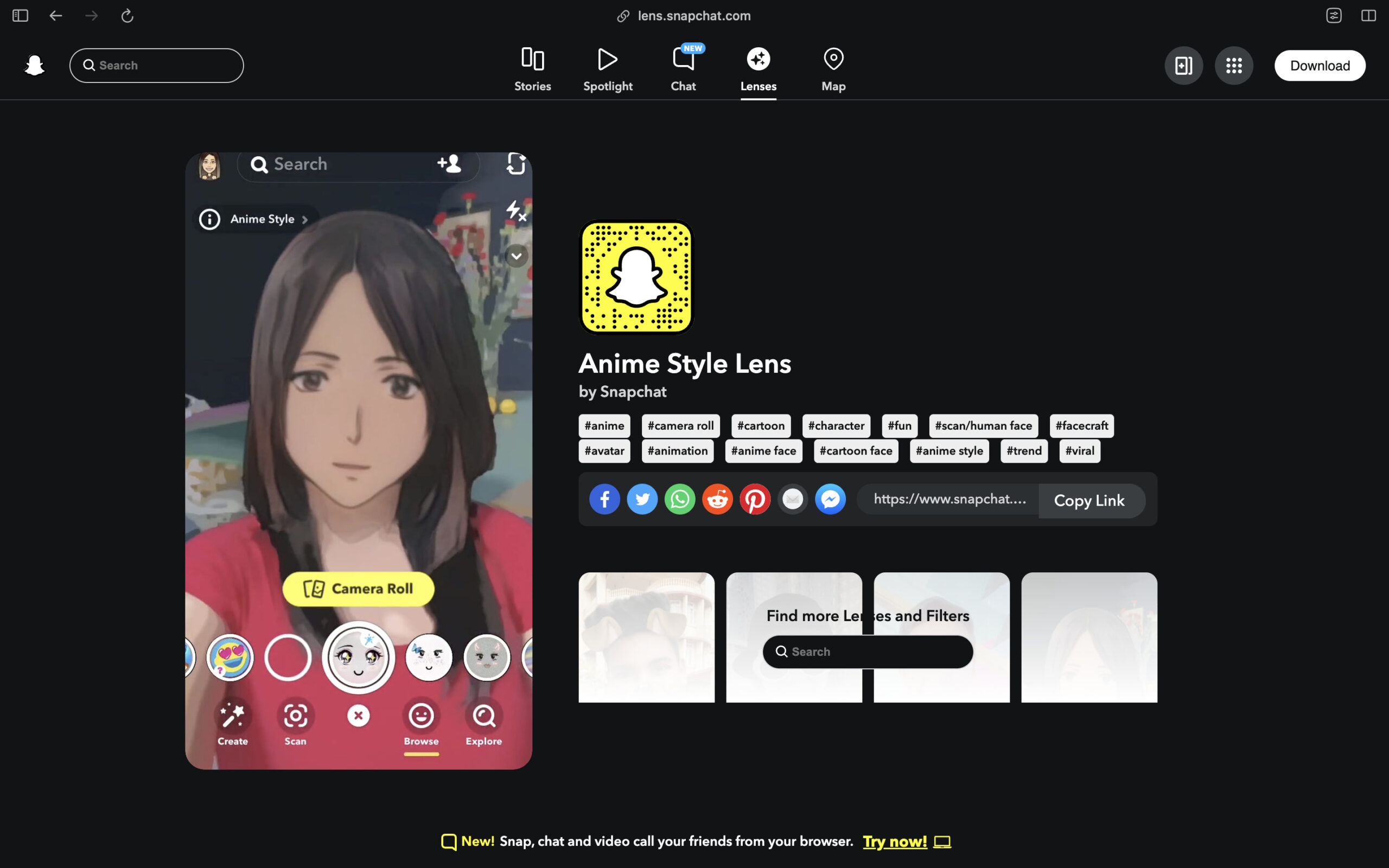Image resolution: width=1389 pixels, height=868 pixels.
Task: Open the Find more Lenses search field
Action: [x=867, y=651]
